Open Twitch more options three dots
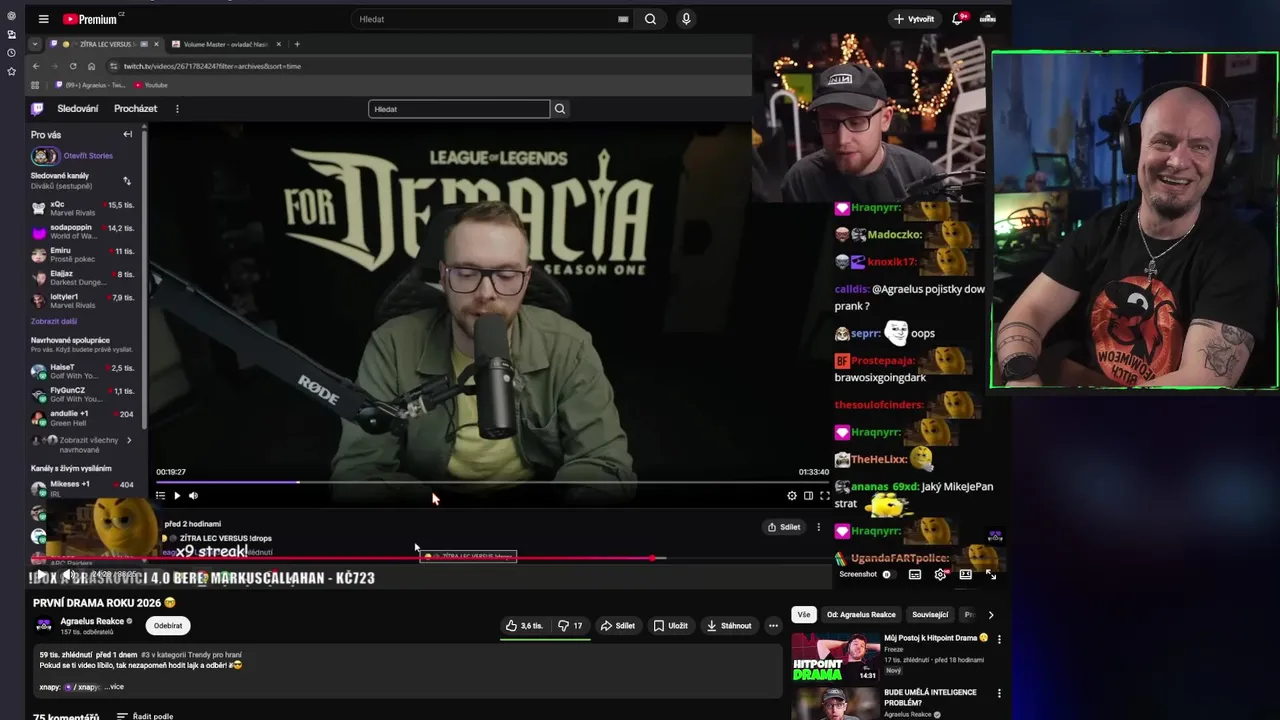The width and height of the screenshot is (1280, 720). [x=177, y=109]
